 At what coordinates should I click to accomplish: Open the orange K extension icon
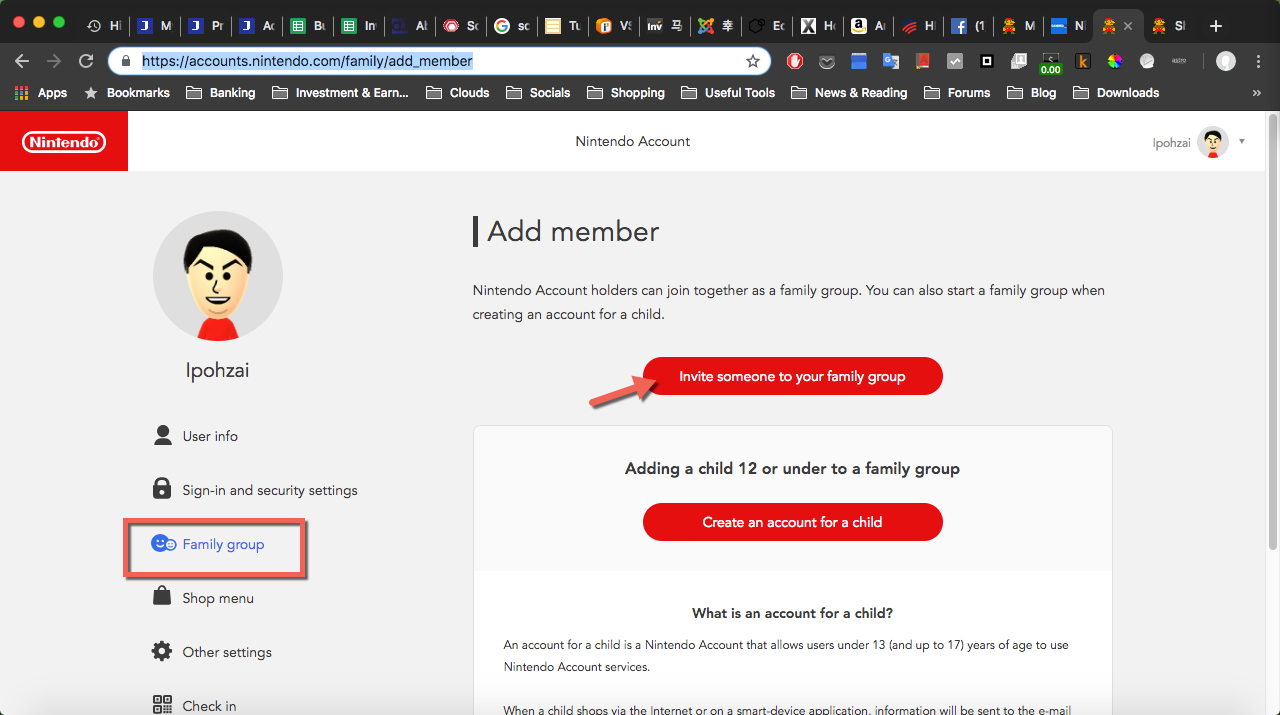coord(1082,61)
